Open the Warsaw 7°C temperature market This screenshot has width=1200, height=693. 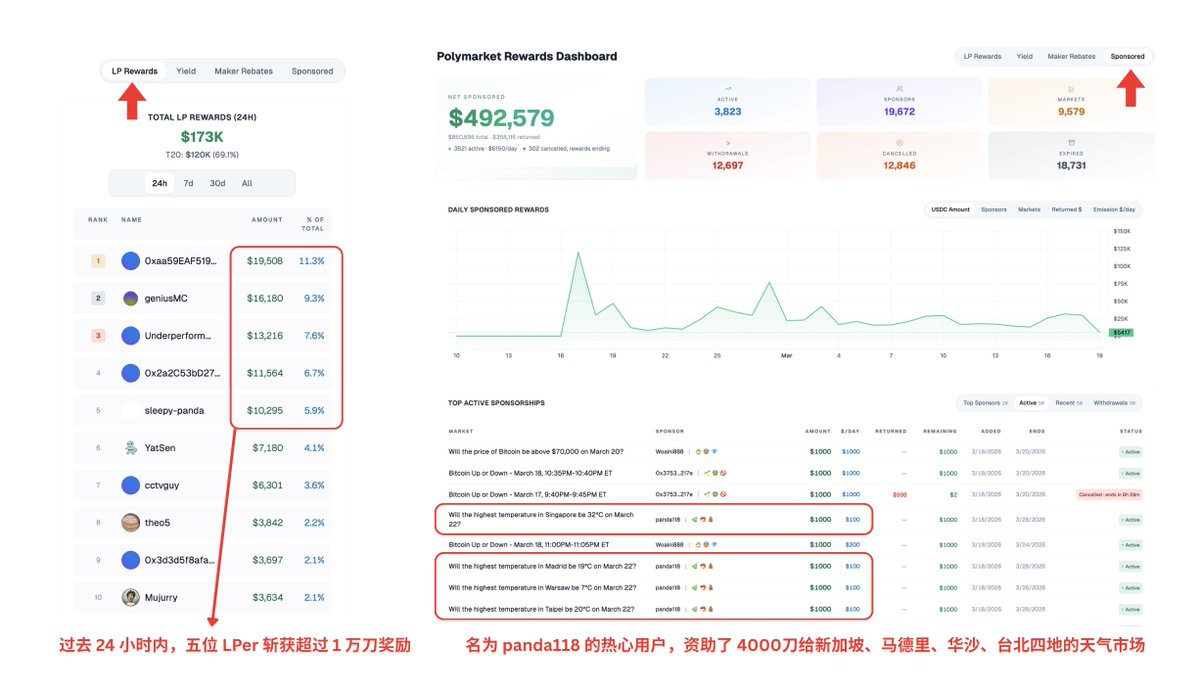pyautogui.click(x=542, y=588)
